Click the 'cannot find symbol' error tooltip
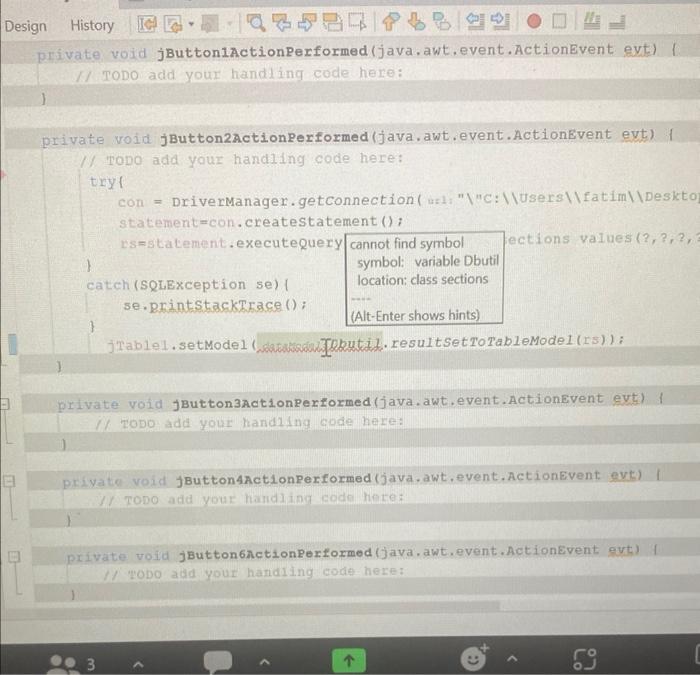Viewport: 700px width, 675px height. coord(425,278)
